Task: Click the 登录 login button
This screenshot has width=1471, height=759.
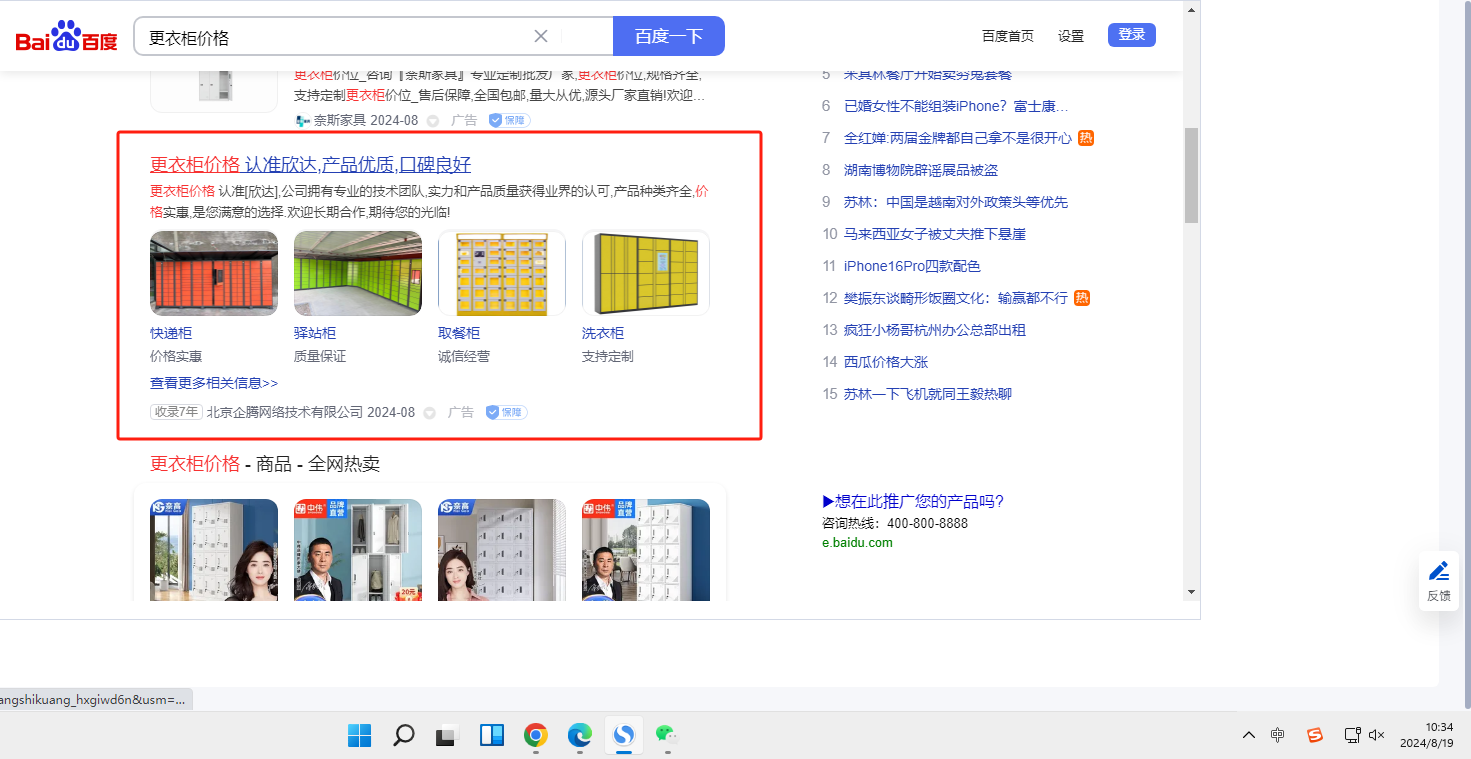Action: [1132, 35]
